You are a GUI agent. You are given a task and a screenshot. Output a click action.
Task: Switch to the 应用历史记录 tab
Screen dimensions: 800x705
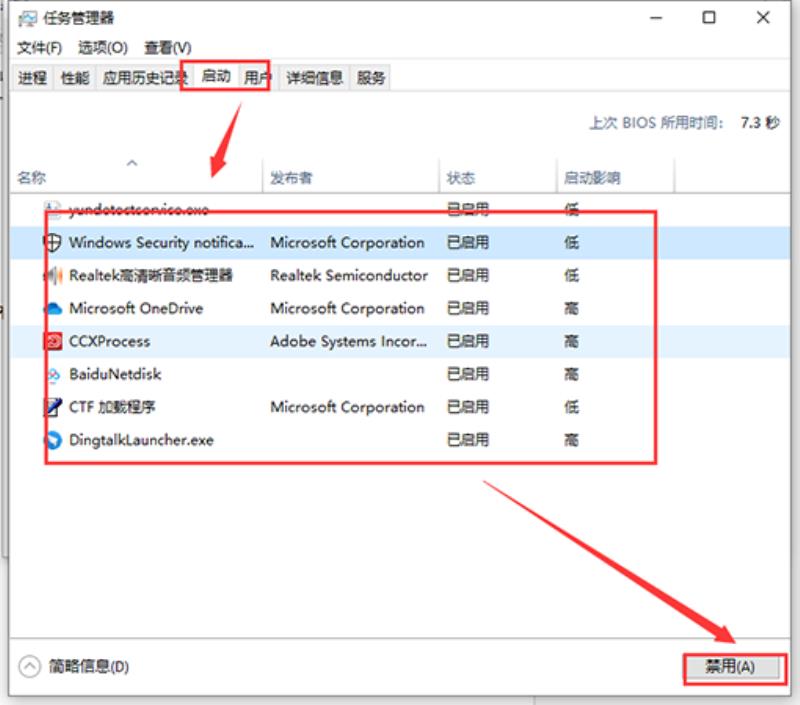click(144, 78)
